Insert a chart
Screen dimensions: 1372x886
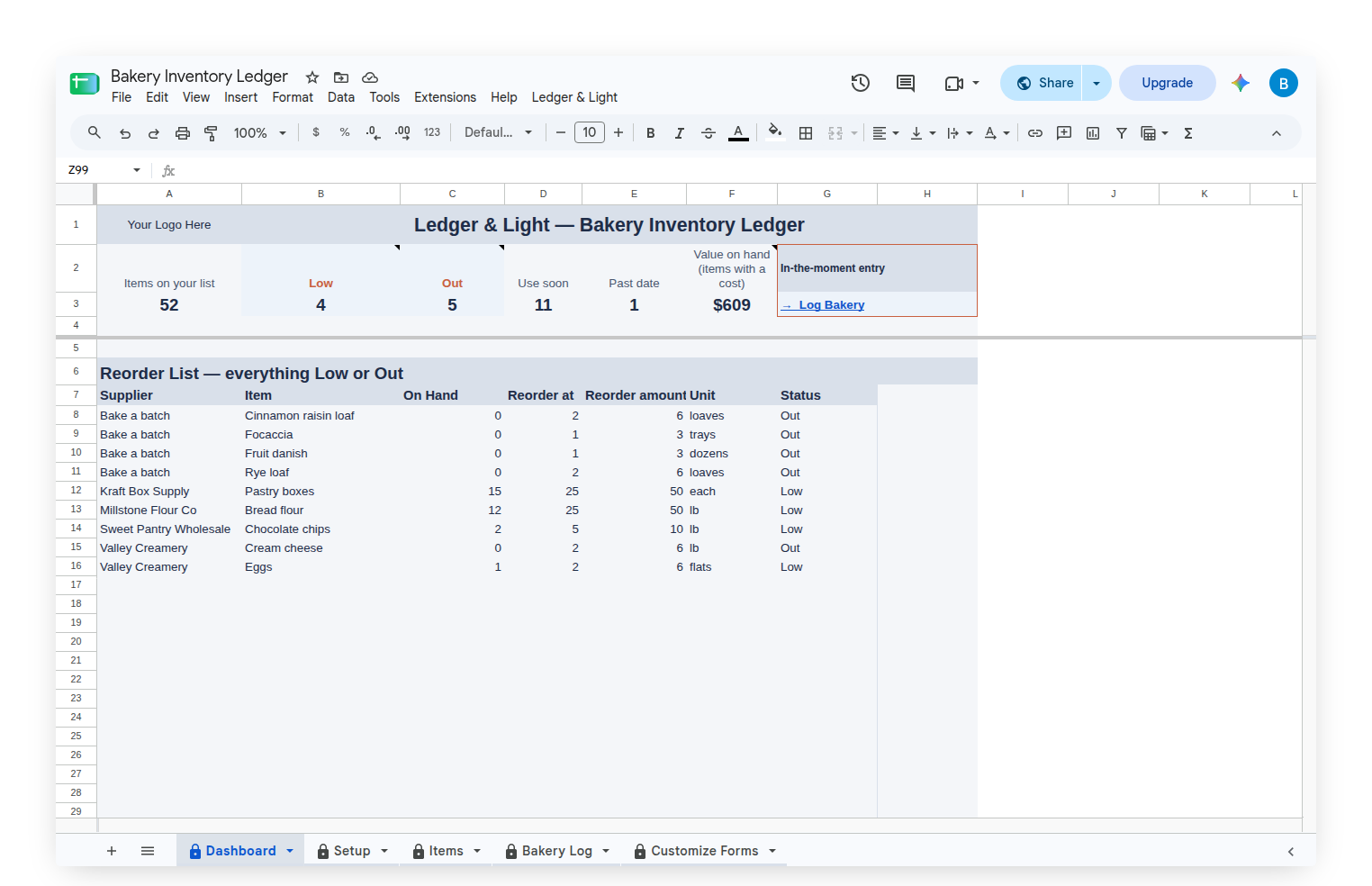tap(1093, 133)
